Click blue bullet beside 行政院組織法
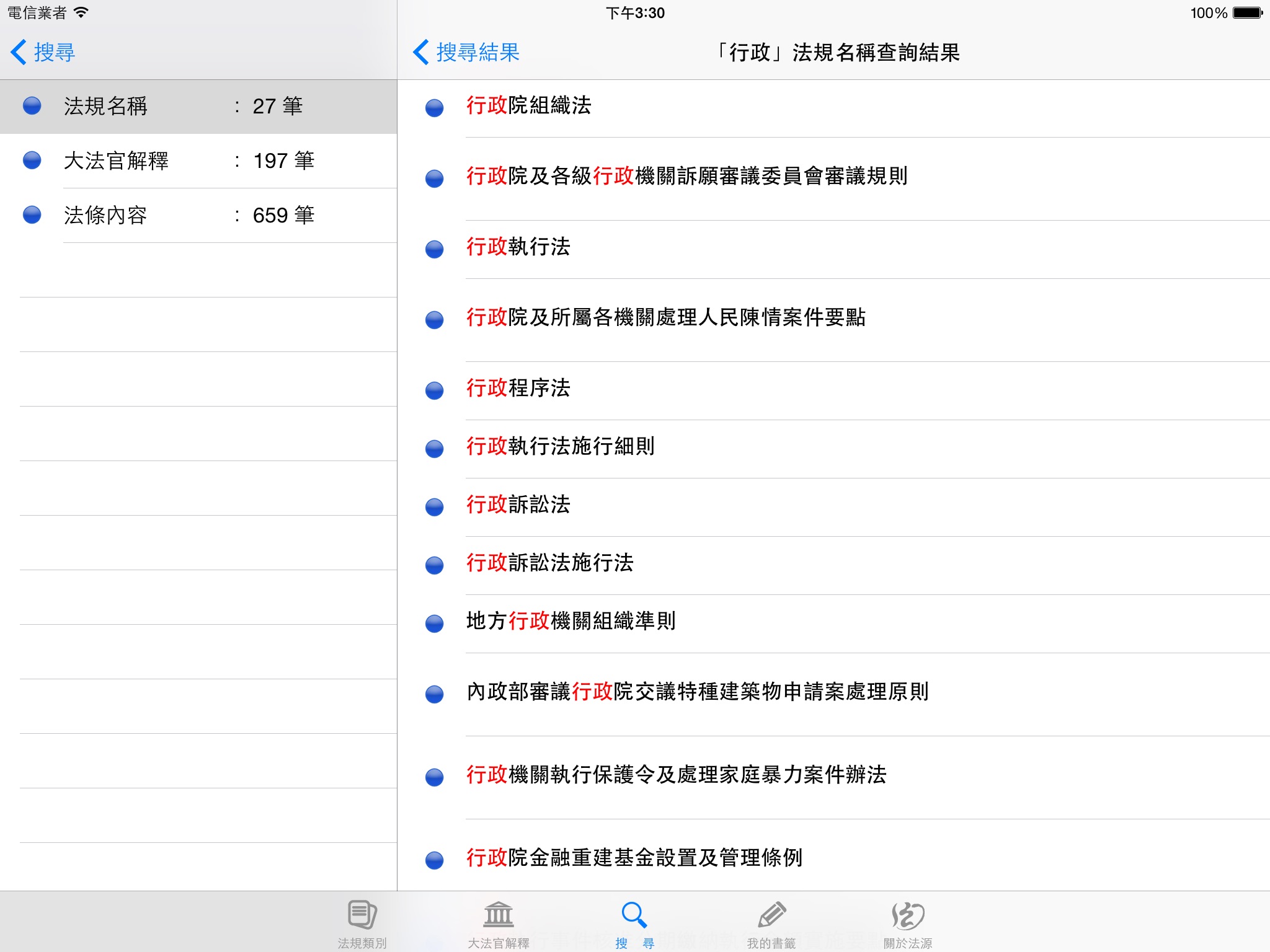Viewport: 1270px width, 952px height. (x=435, y=108)
